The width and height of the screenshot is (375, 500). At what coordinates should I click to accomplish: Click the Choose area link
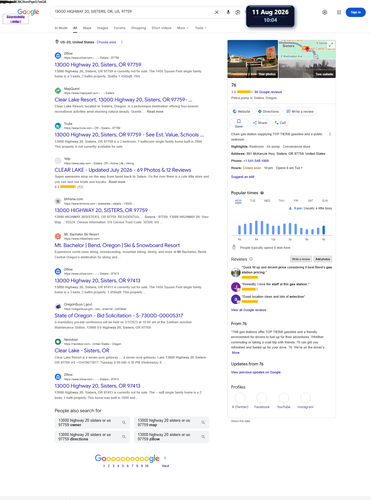point(106,42)
